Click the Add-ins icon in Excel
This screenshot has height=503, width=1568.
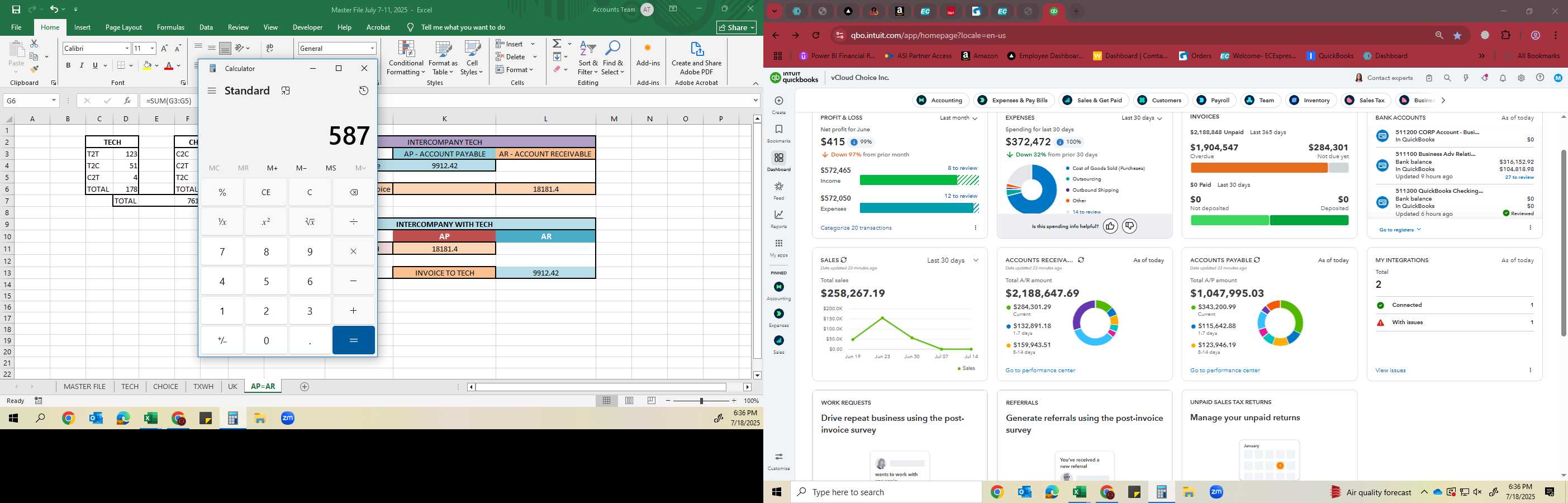pos(648,54)
